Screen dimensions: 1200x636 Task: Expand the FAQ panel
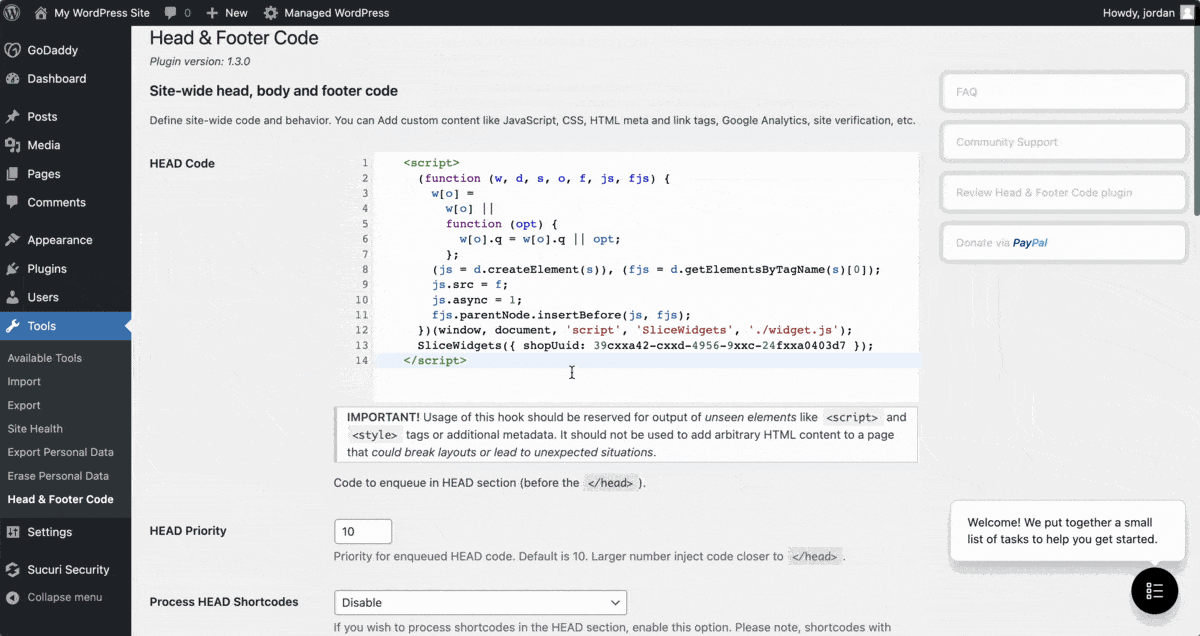click(x=1064, y=92)
